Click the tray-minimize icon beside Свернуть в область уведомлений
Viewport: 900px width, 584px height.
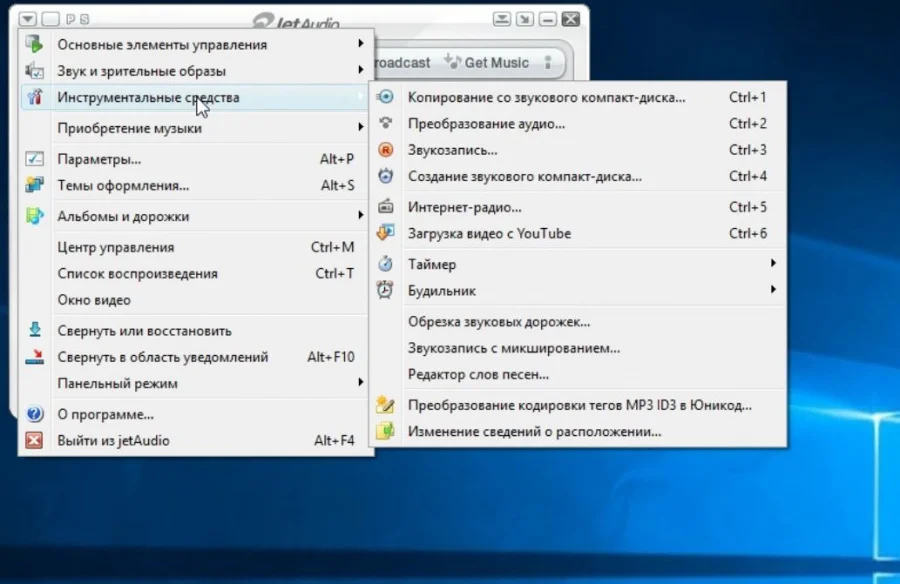pyautogui.click(x=34, y=357)
